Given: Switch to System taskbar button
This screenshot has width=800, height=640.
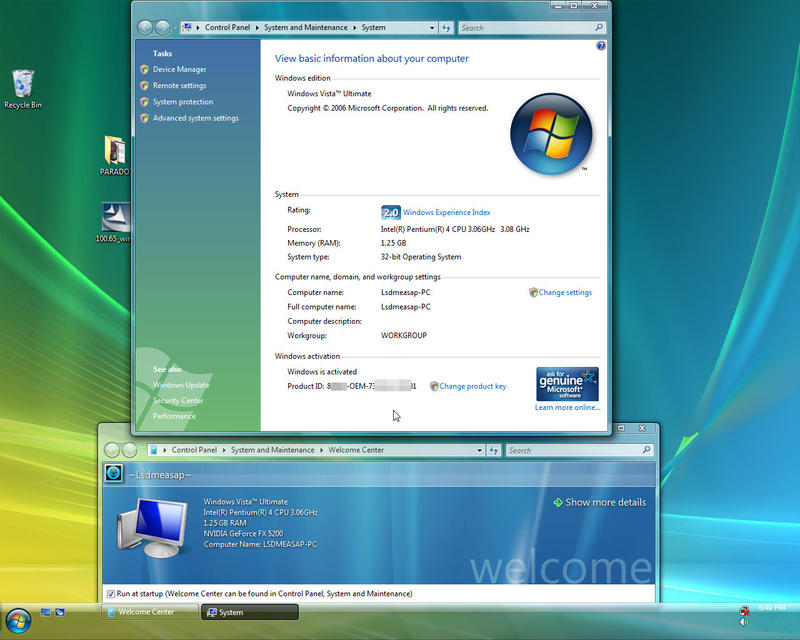Looking at the screenshot, I should (x=249, y=612).
